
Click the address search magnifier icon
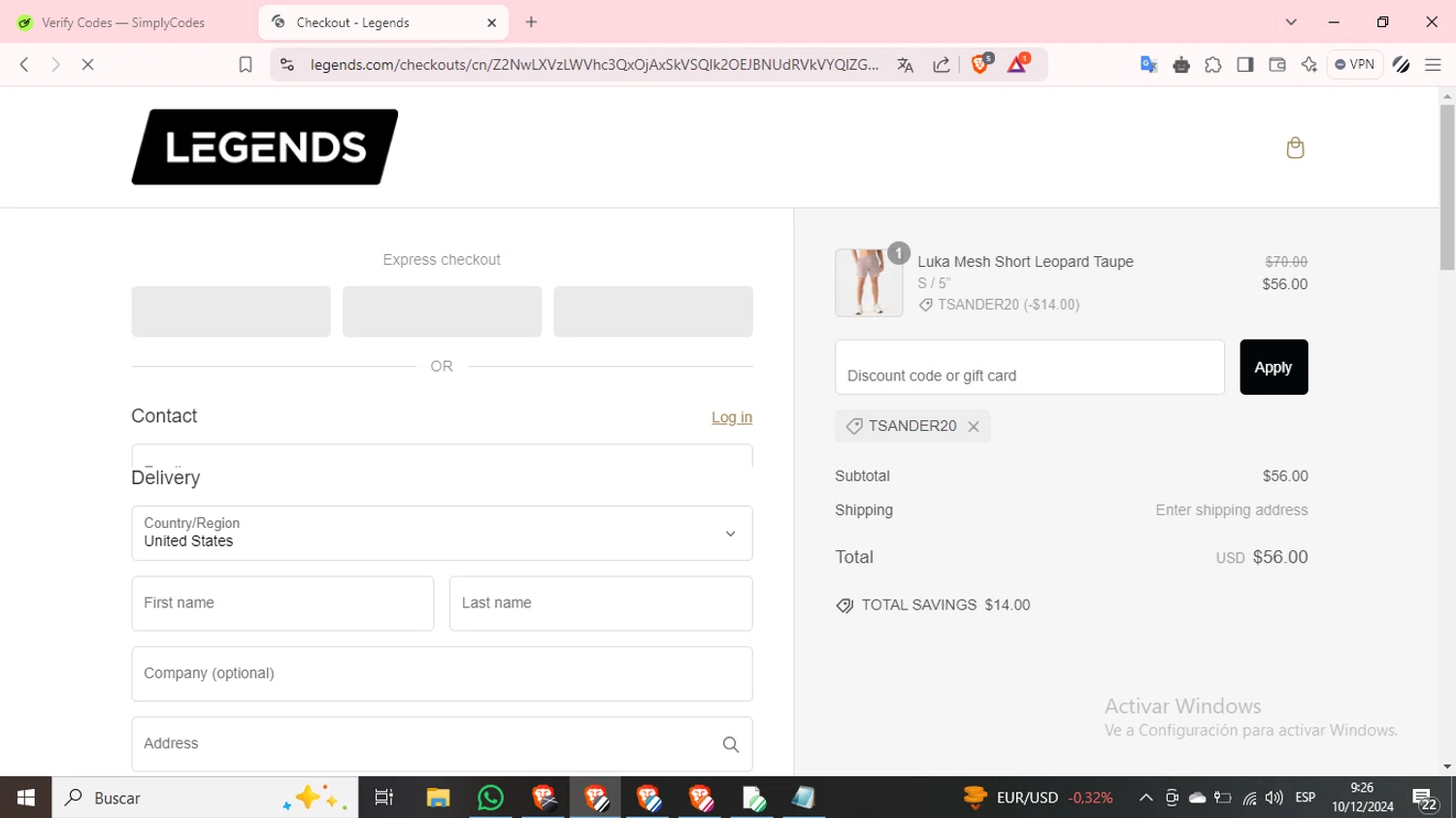(x=731, y=744)
